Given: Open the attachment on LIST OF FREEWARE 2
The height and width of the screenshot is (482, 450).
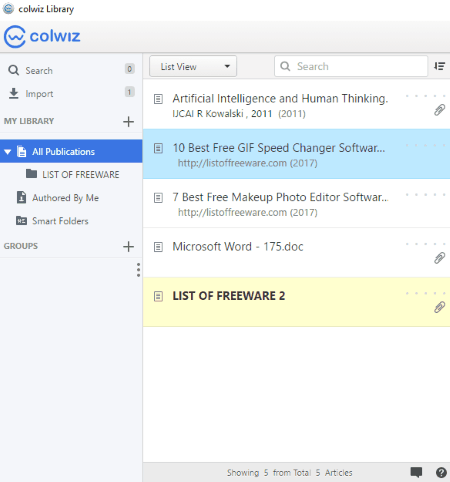Looking at the screenshot, I should click(x=439, y=307).
